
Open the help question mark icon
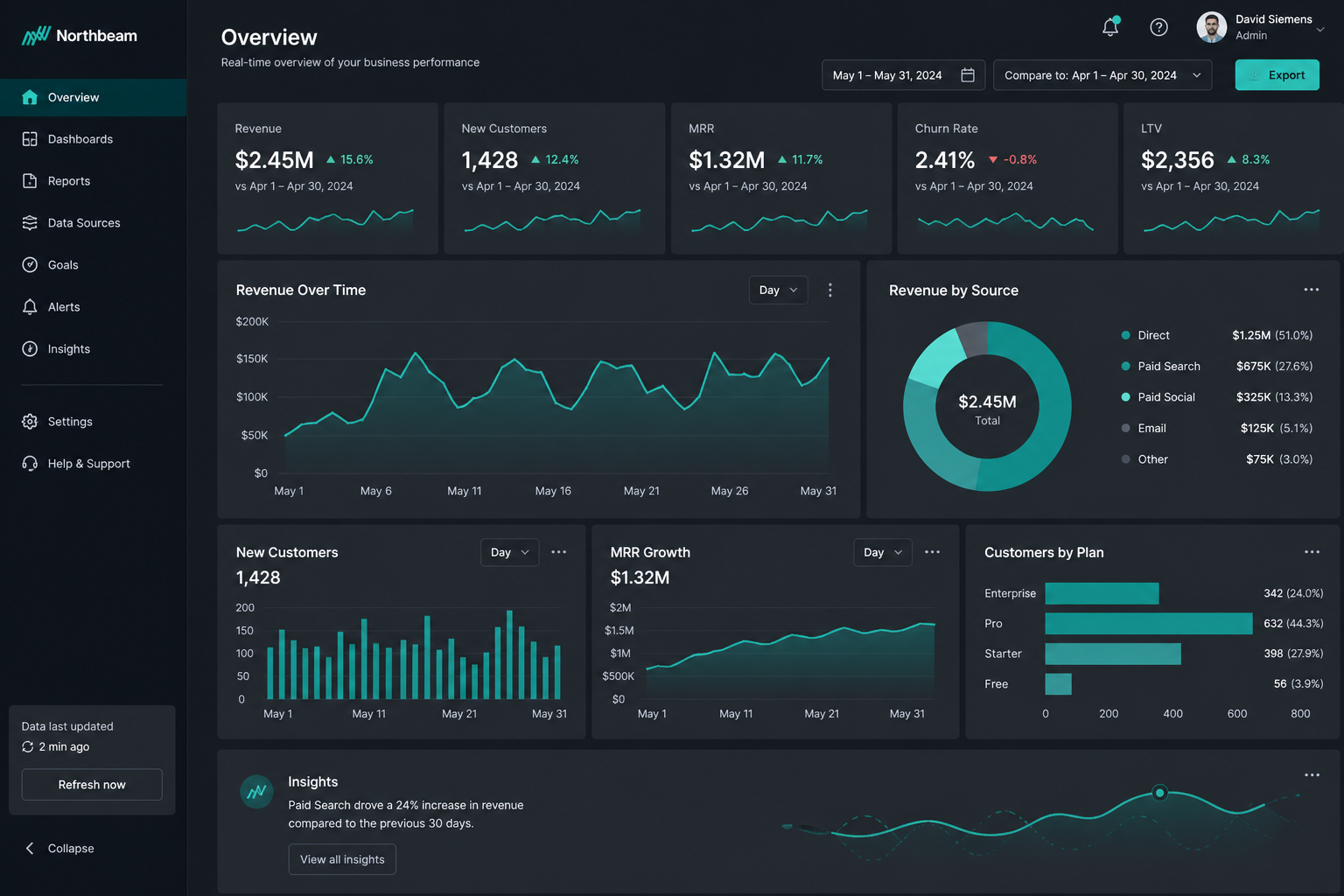pyautogui.click(x=1158, y=27)
